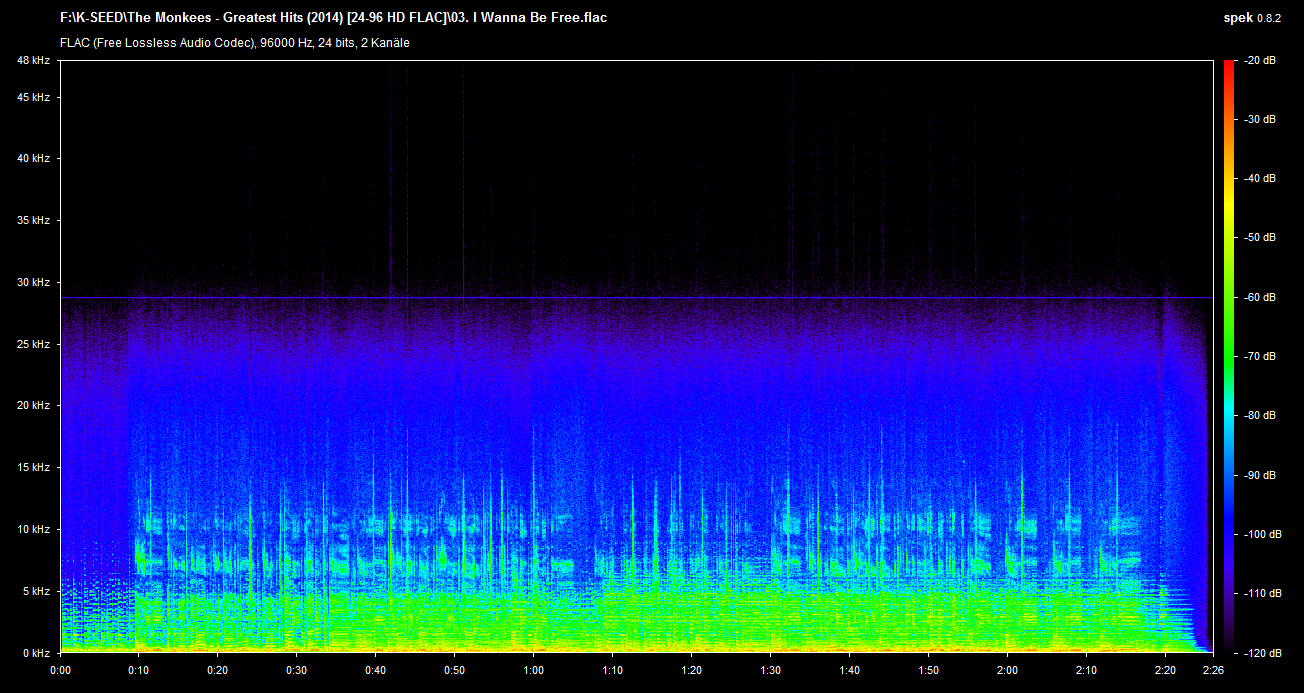Click the red top of the color legend bar
The width and height of the screenshot is (1304, 693).
(1228, 66)
